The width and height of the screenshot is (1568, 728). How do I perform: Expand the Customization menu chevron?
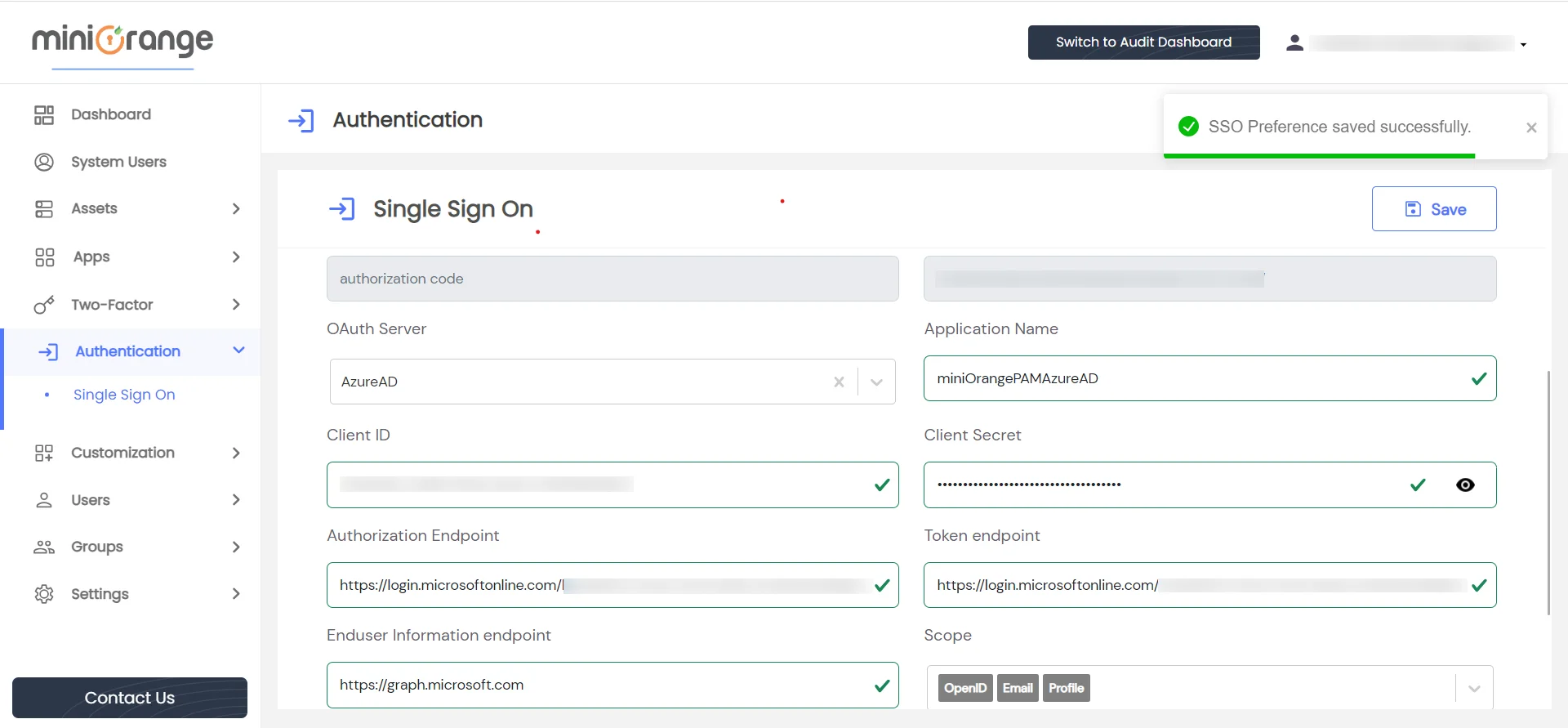pos(236,453)
